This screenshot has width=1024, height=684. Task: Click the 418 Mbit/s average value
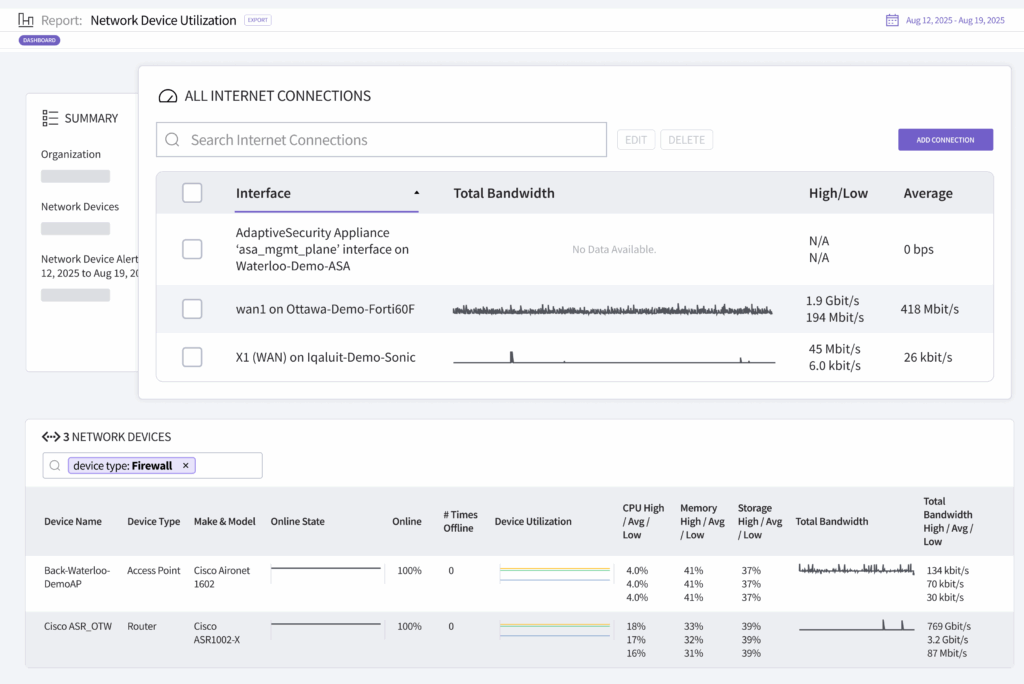[x=929, y=309]
